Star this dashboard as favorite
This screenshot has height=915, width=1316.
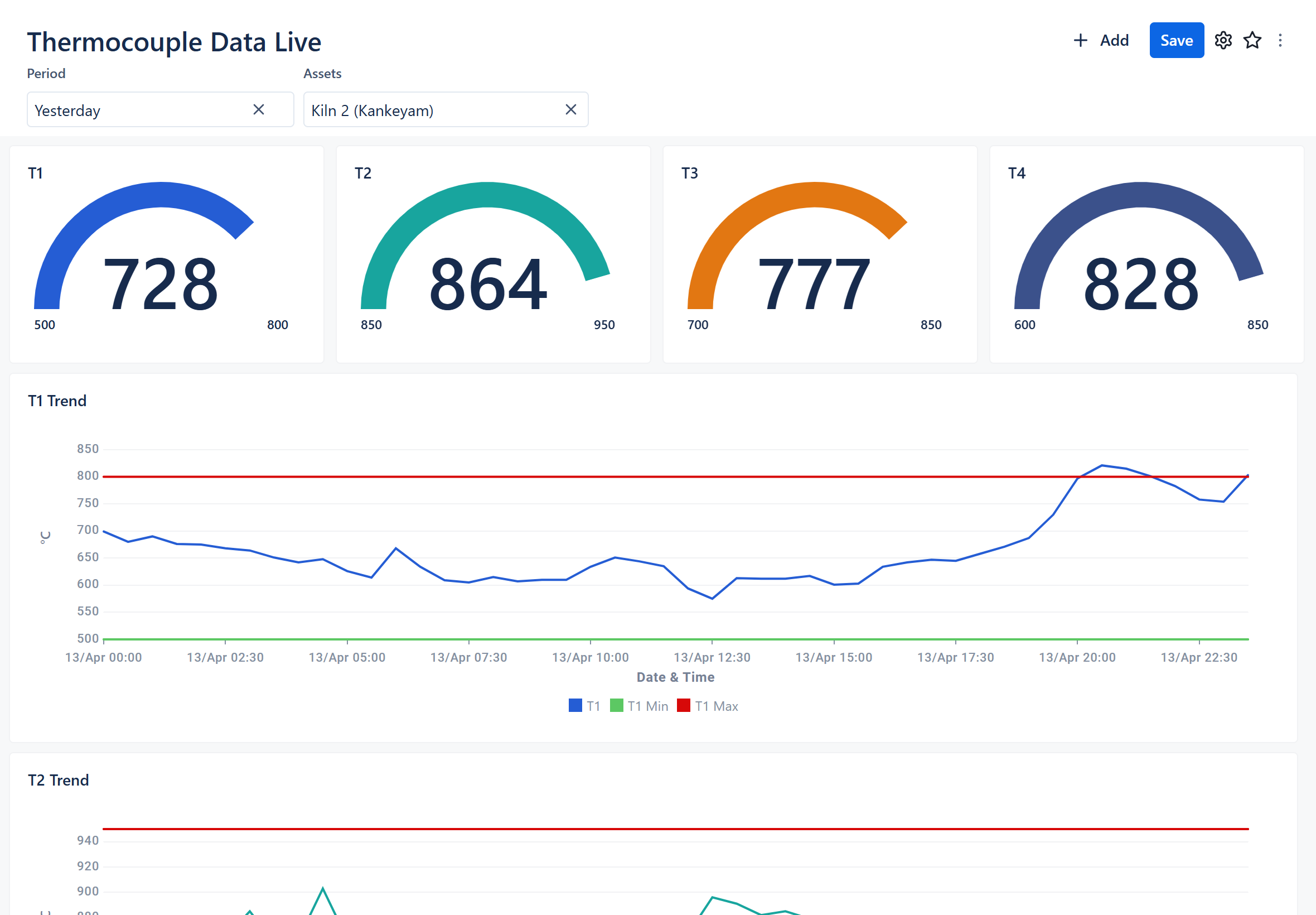[1252, 40]
